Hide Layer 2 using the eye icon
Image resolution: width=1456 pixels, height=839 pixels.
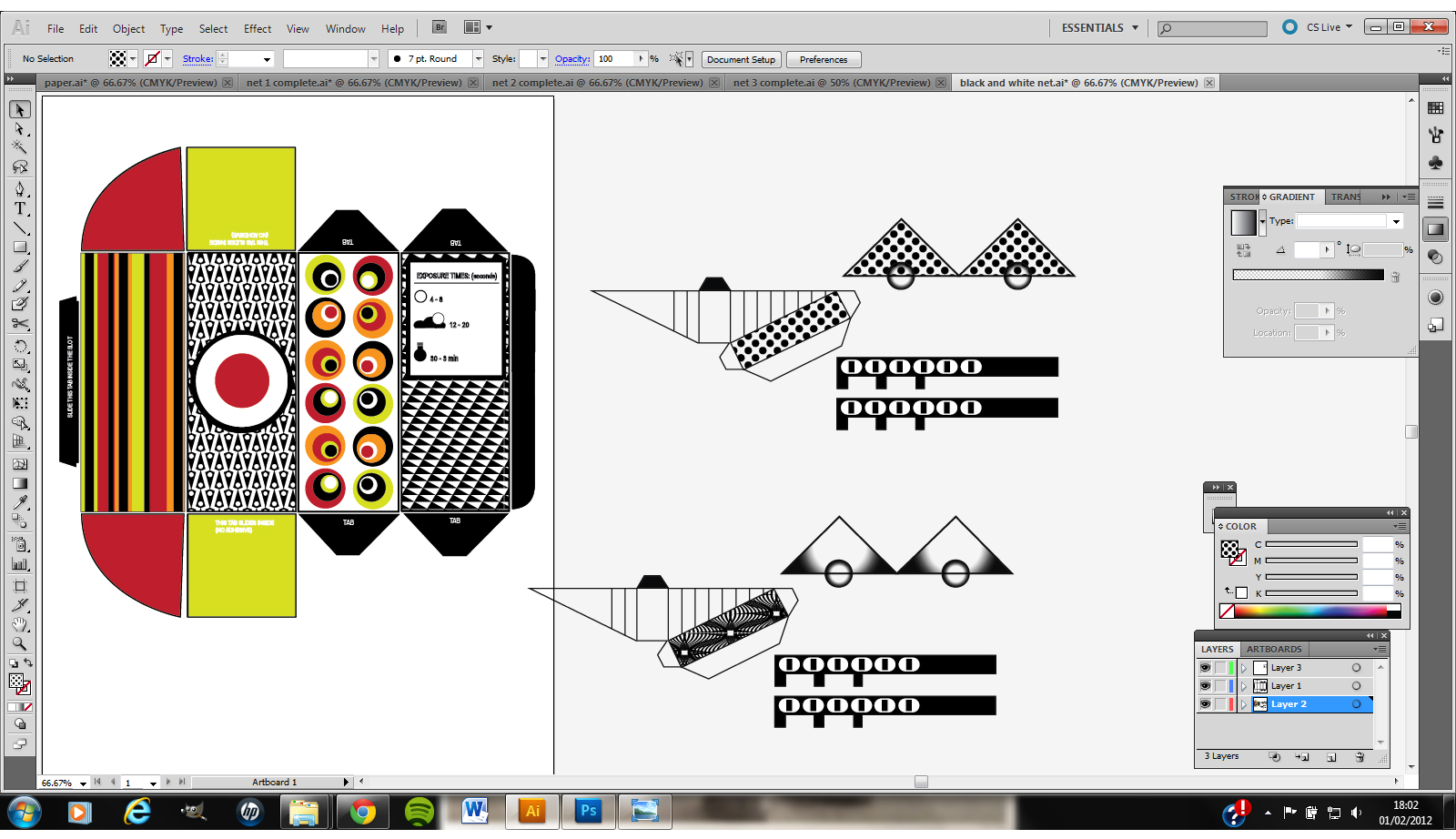coord(1205,703)
